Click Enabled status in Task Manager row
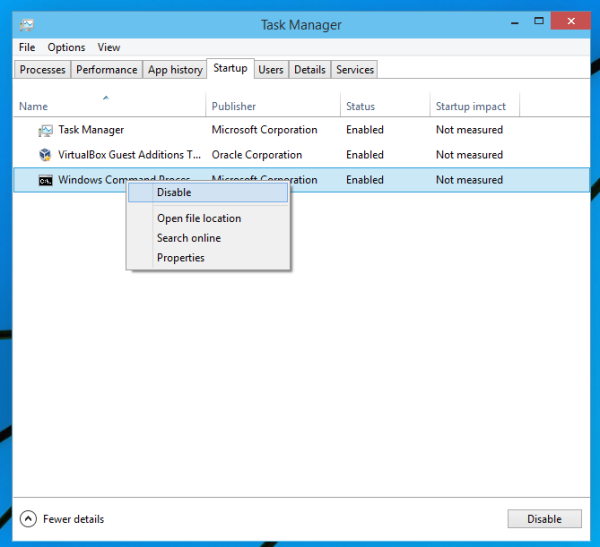 [x=365, y=130]
